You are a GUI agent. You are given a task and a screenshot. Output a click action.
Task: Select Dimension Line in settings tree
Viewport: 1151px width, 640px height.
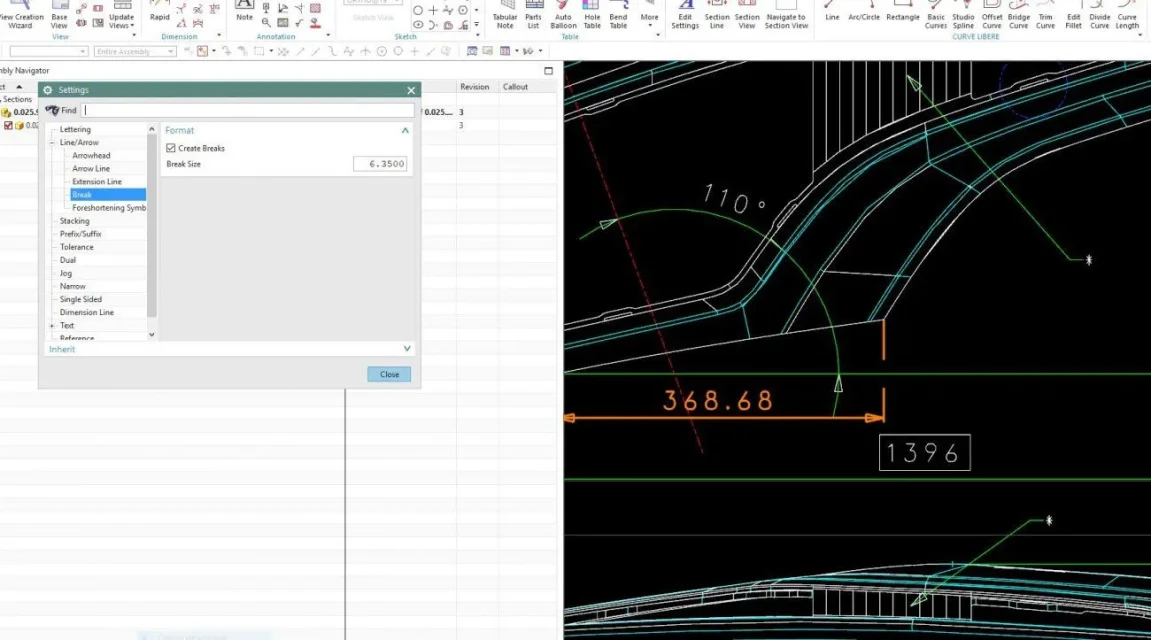click(x=87, y=313)
